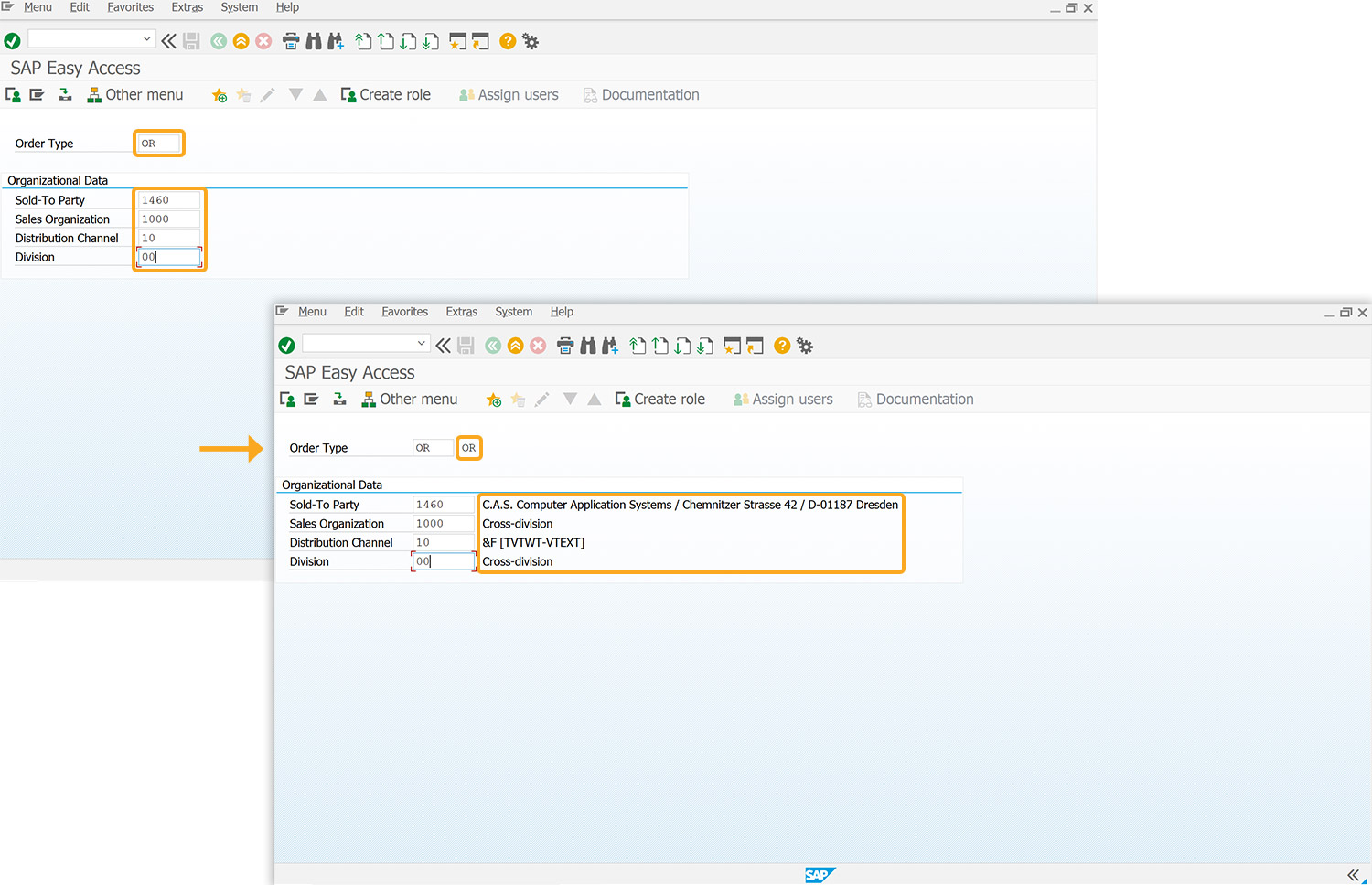The width and height of the screenshot is (1372, 885).
Task: Open Menu item in front window menubar
Action: point(312,312)
